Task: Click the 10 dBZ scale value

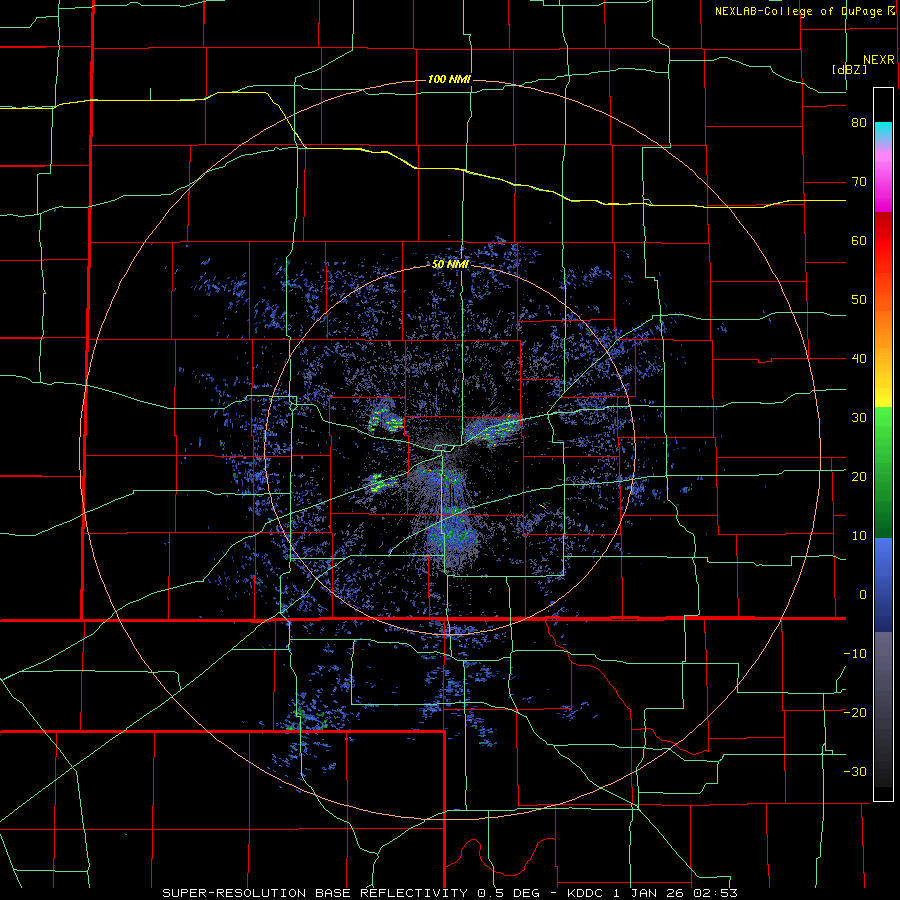Action: [x=859, y=536]
